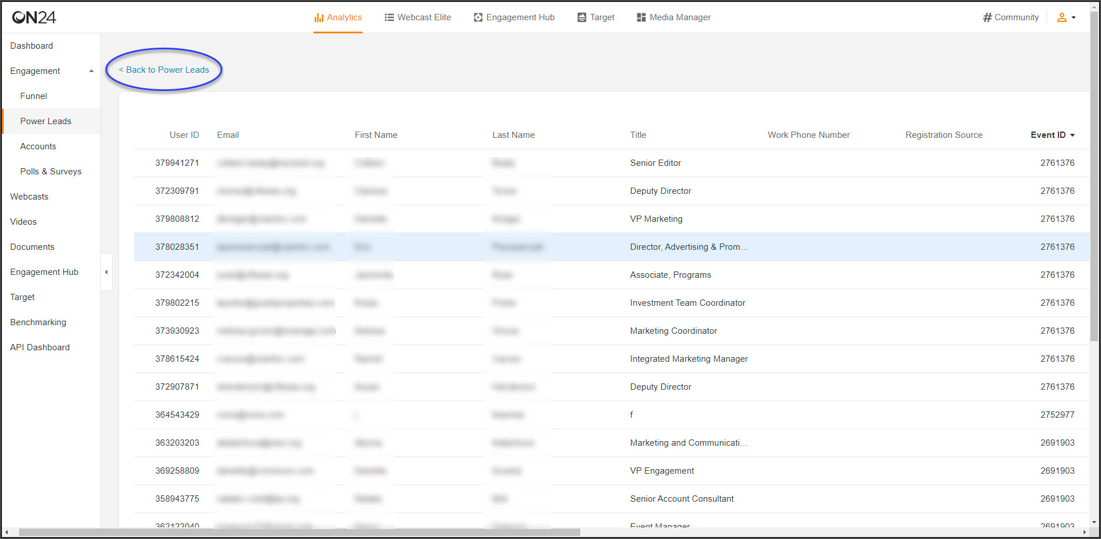
Task: Select Power Leads in the sidebar
Action: (46, 121)
